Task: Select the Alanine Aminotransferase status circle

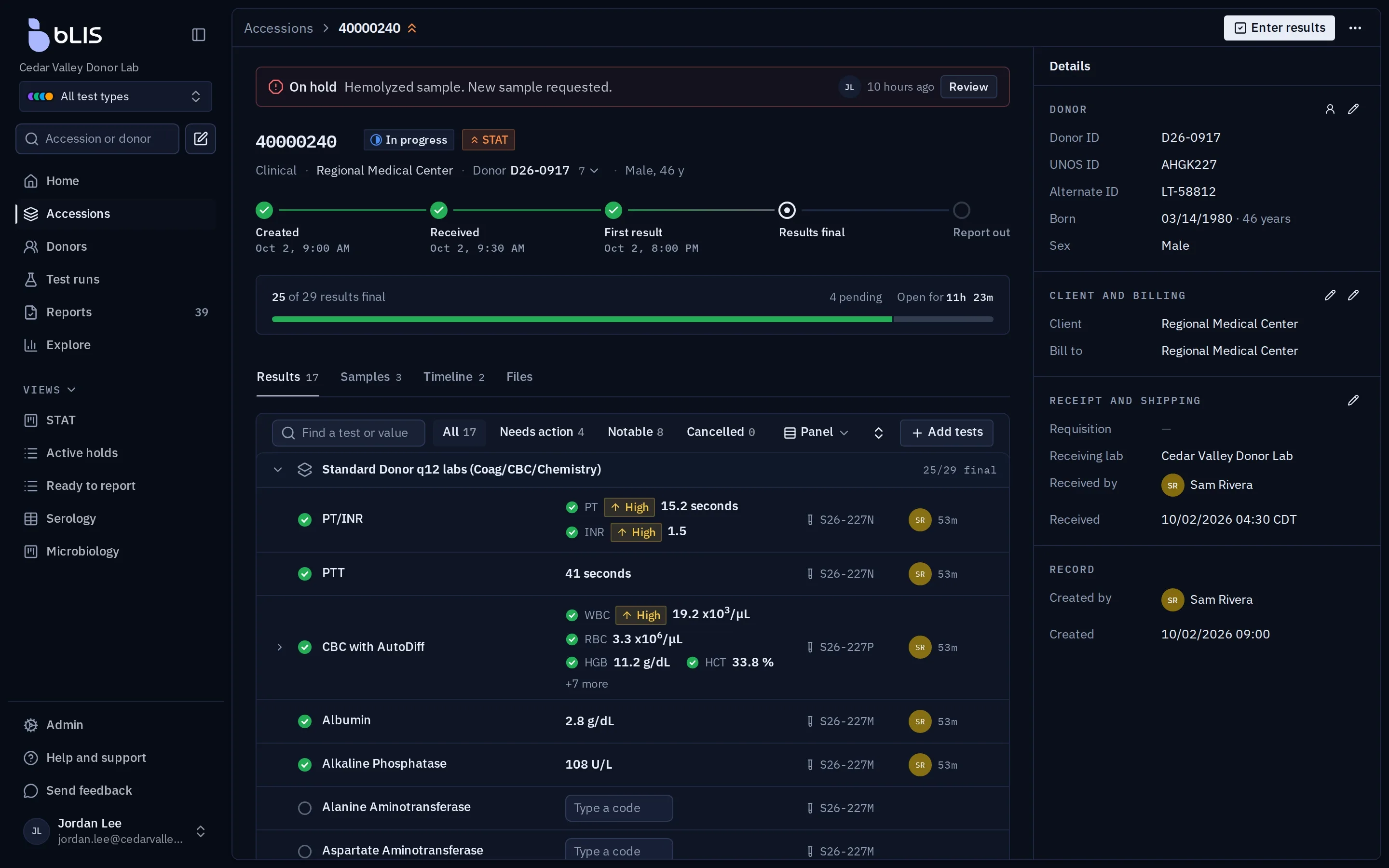Action: (305, 808)
